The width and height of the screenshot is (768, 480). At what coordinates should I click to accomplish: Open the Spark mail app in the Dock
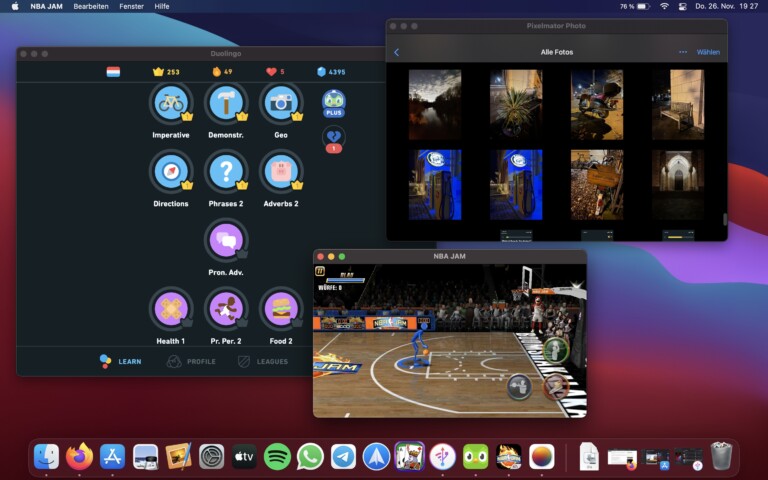(376, 456)
